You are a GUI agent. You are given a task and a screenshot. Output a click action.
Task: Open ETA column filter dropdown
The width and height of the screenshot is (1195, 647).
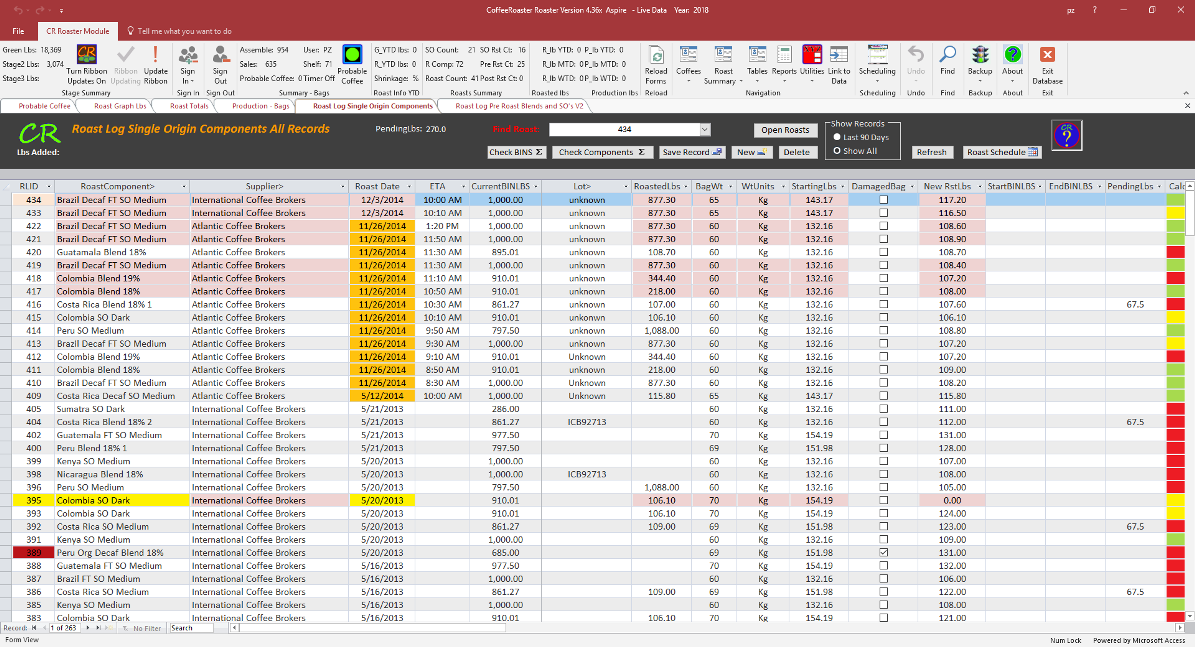tap(463, 187)
